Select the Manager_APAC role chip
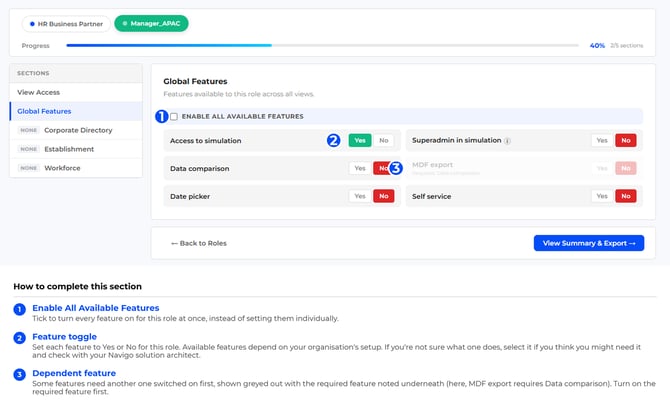The width and height of the screenshot is (670, 402). tap(151, 23)
